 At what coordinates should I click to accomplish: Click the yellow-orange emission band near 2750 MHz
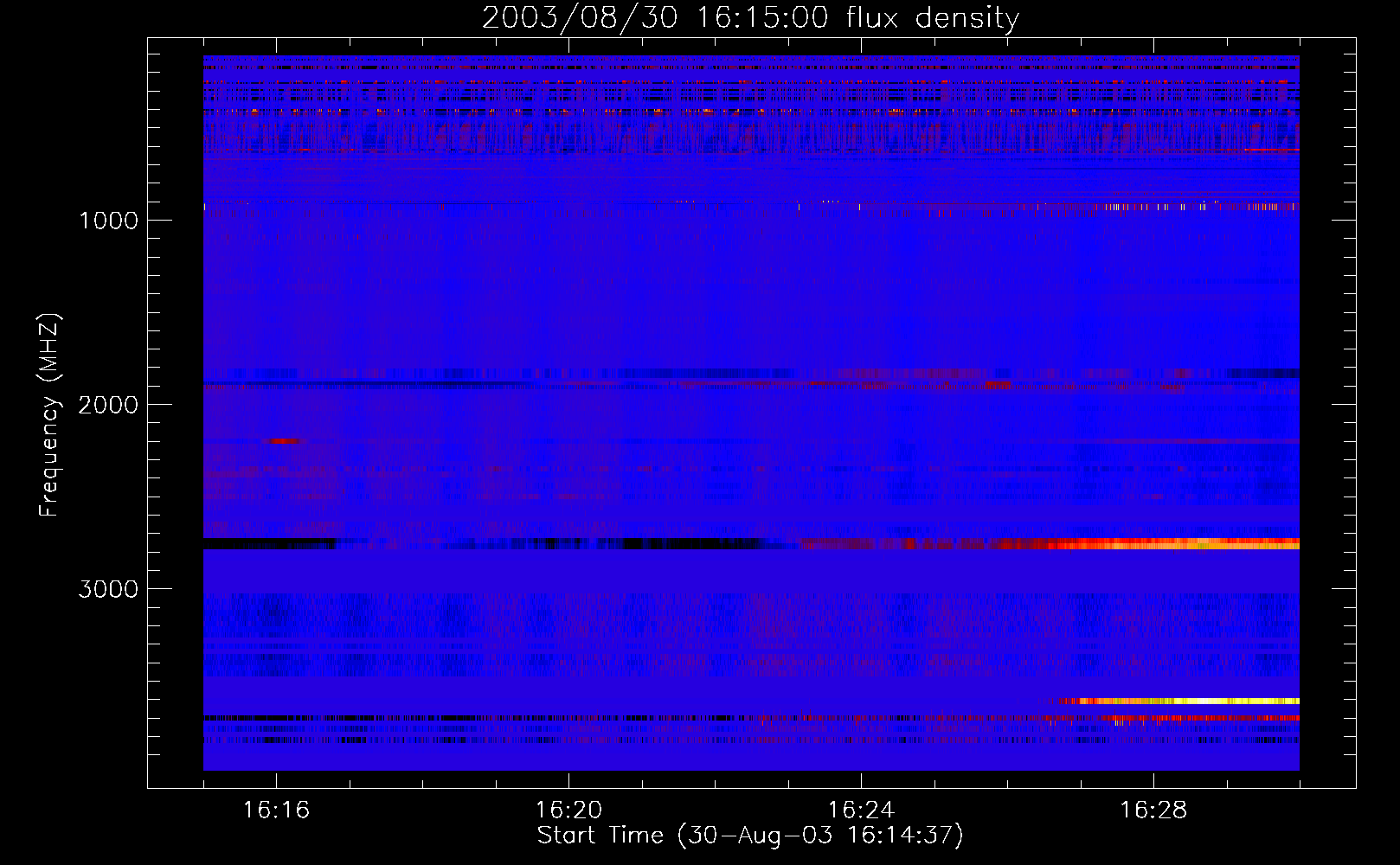tap(1172, 544)
